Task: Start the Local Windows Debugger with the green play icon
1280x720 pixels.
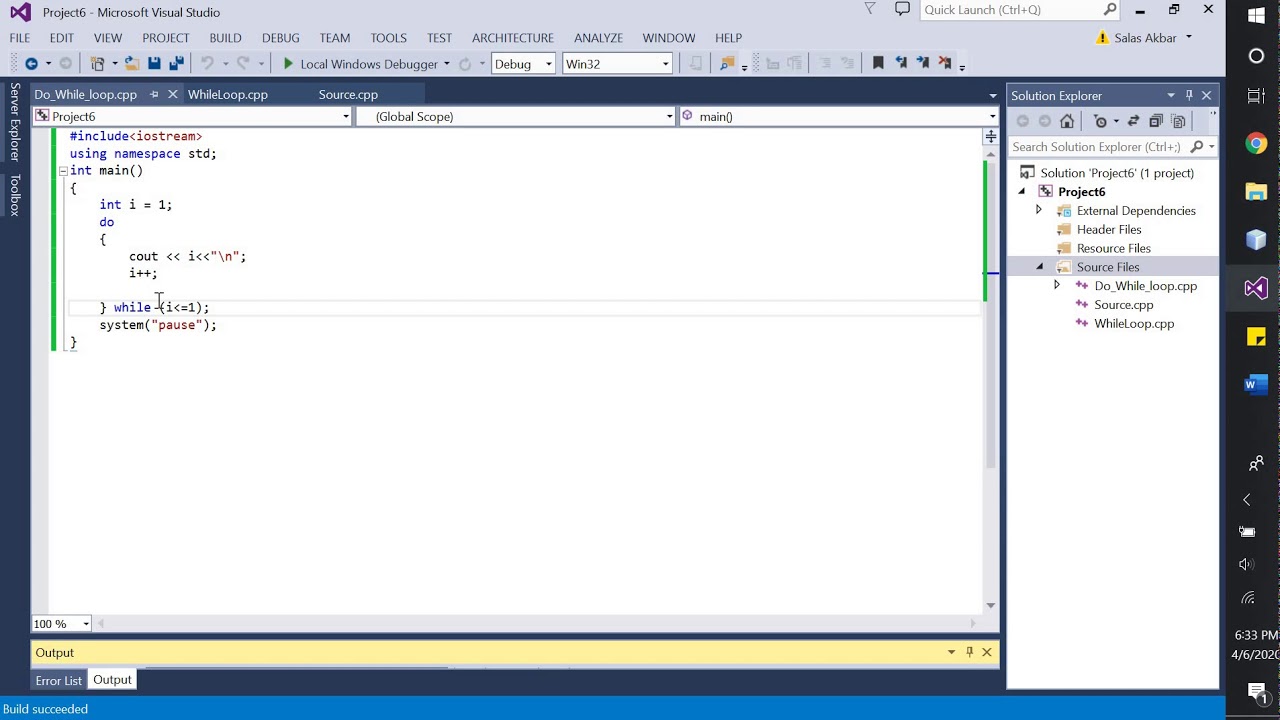Action: click(288, 63)
